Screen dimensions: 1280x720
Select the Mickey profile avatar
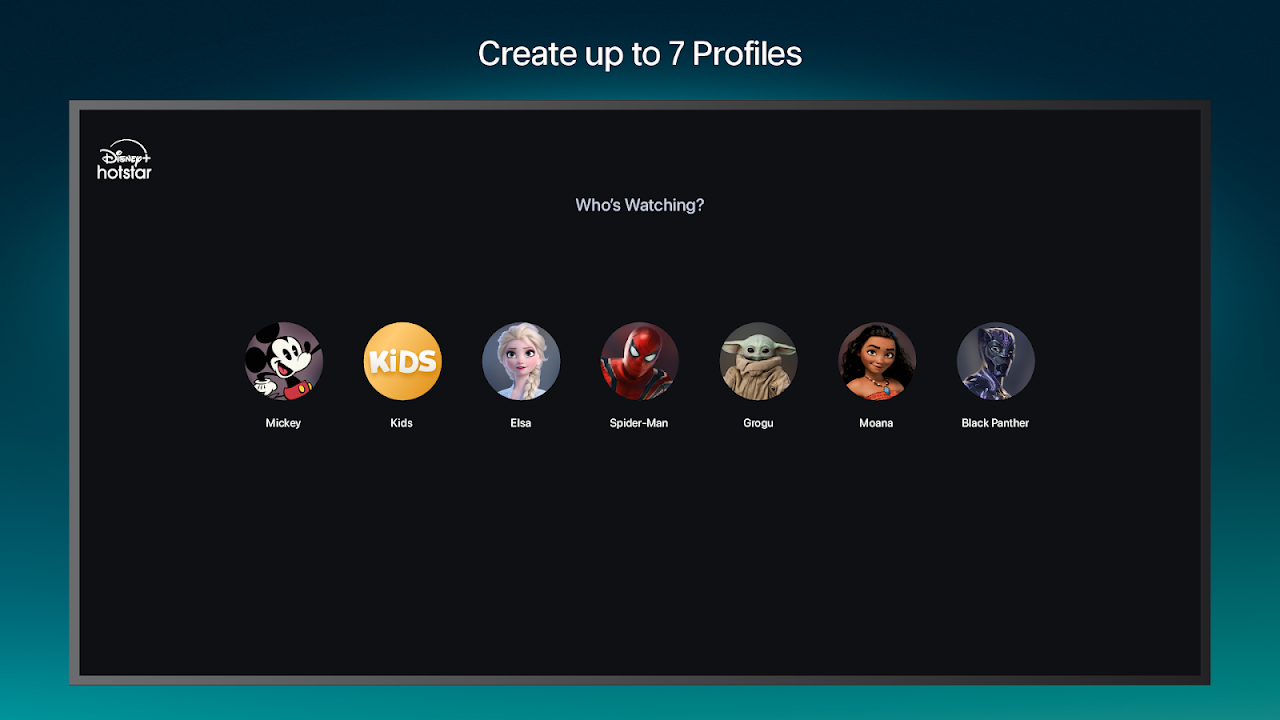click(x=284, y=361)
